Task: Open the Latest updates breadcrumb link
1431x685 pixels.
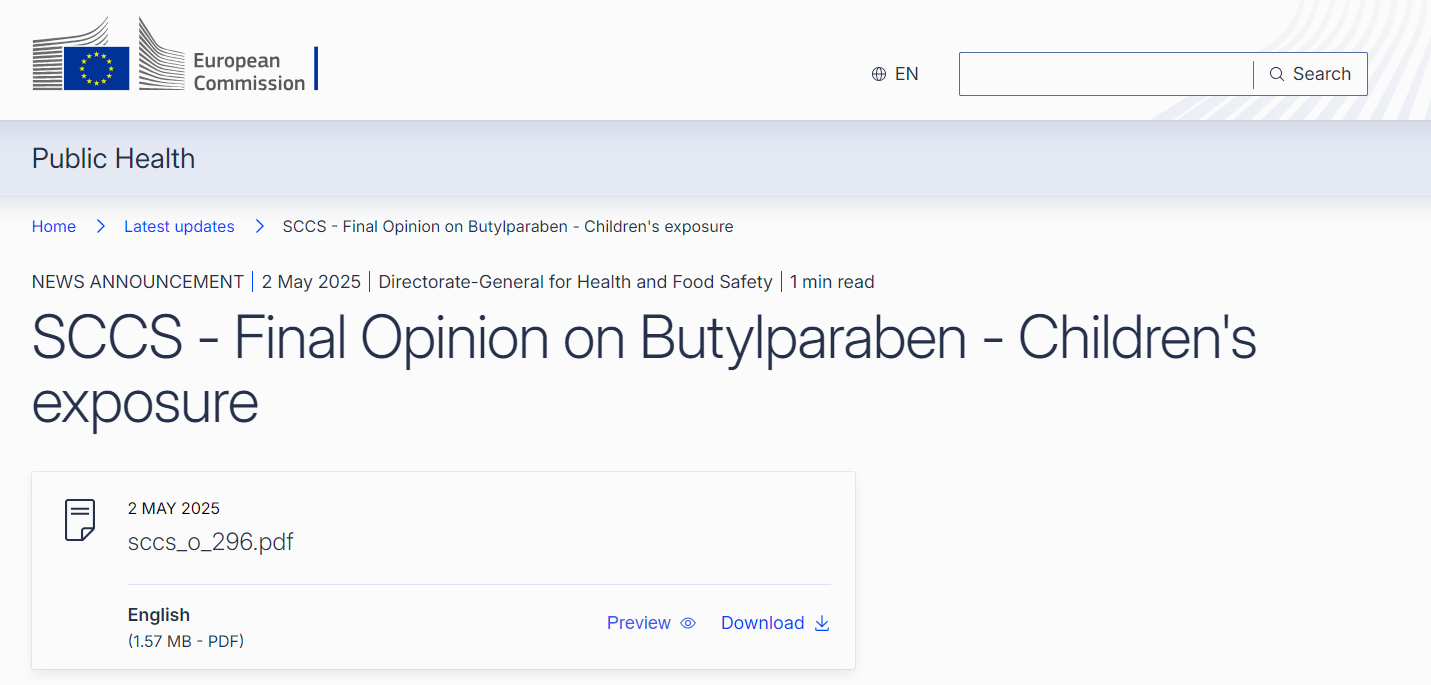Action: [179, 227]
